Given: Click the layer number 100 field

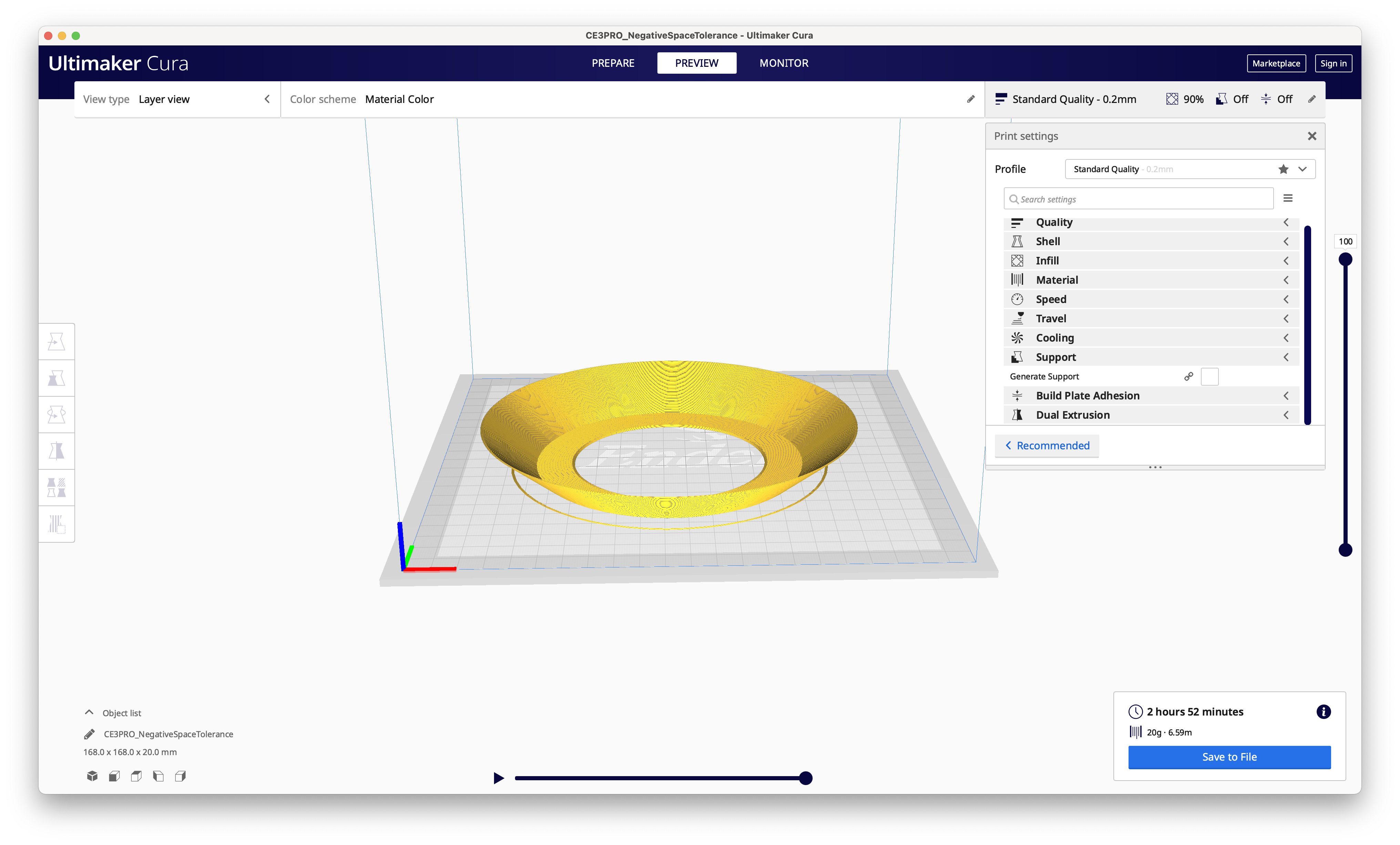Looking at the screenshot, I should coord(1345,241).
